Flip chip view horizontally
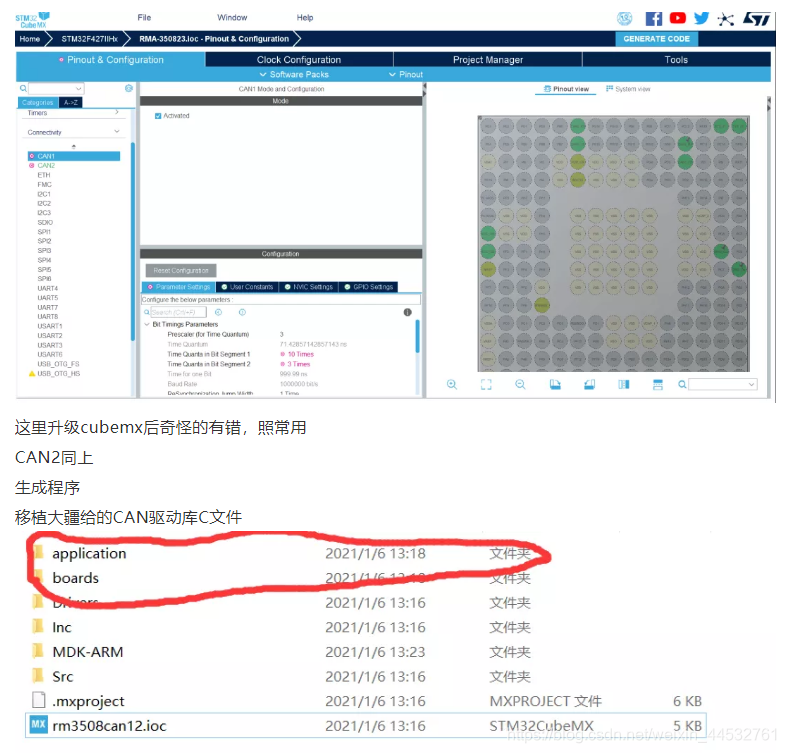Viewport: 786px width, 753px height. pos(624,385)
